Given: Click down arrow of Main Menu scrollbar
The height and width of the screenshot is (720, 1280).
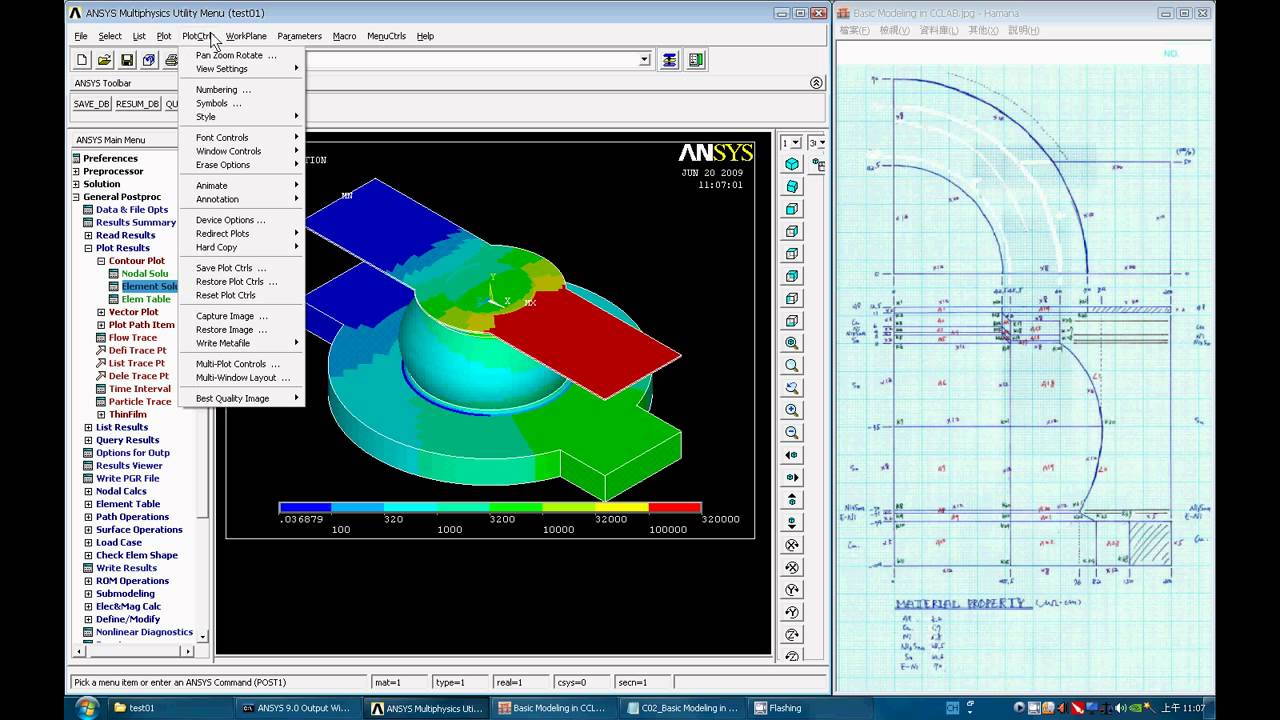Looking at the screenshot, I should pyautogui.click(x=203, y=636).
